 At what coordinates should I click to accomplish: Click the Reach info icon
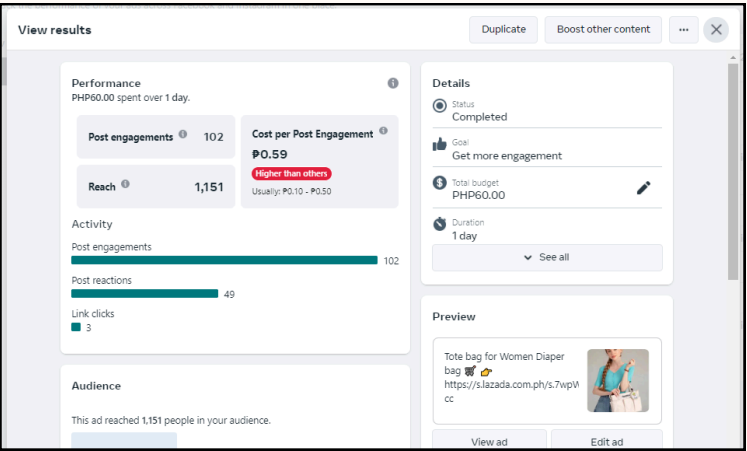(x=125, y=184)
